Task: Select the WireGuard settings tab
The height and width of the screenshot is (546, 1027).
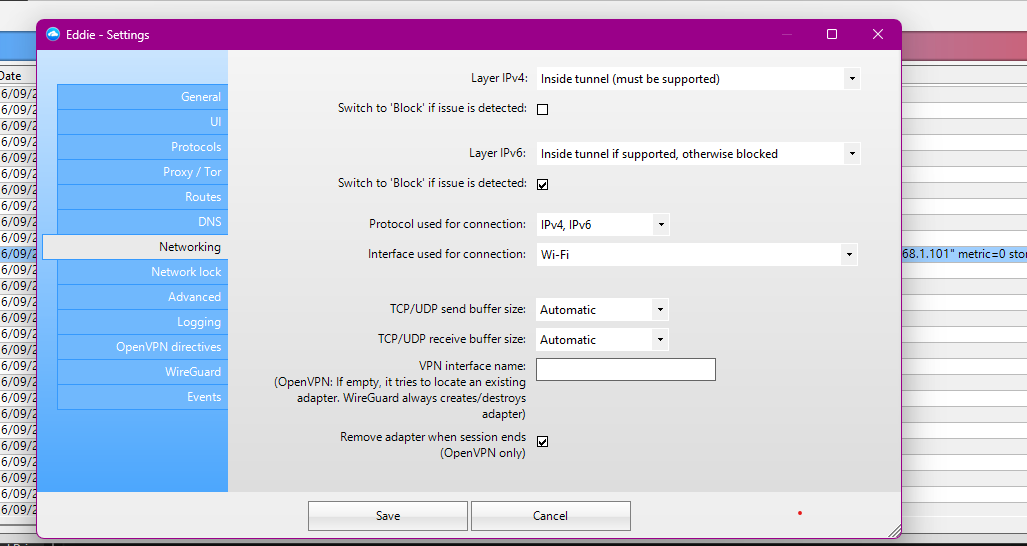Action: tap(142, 372)
